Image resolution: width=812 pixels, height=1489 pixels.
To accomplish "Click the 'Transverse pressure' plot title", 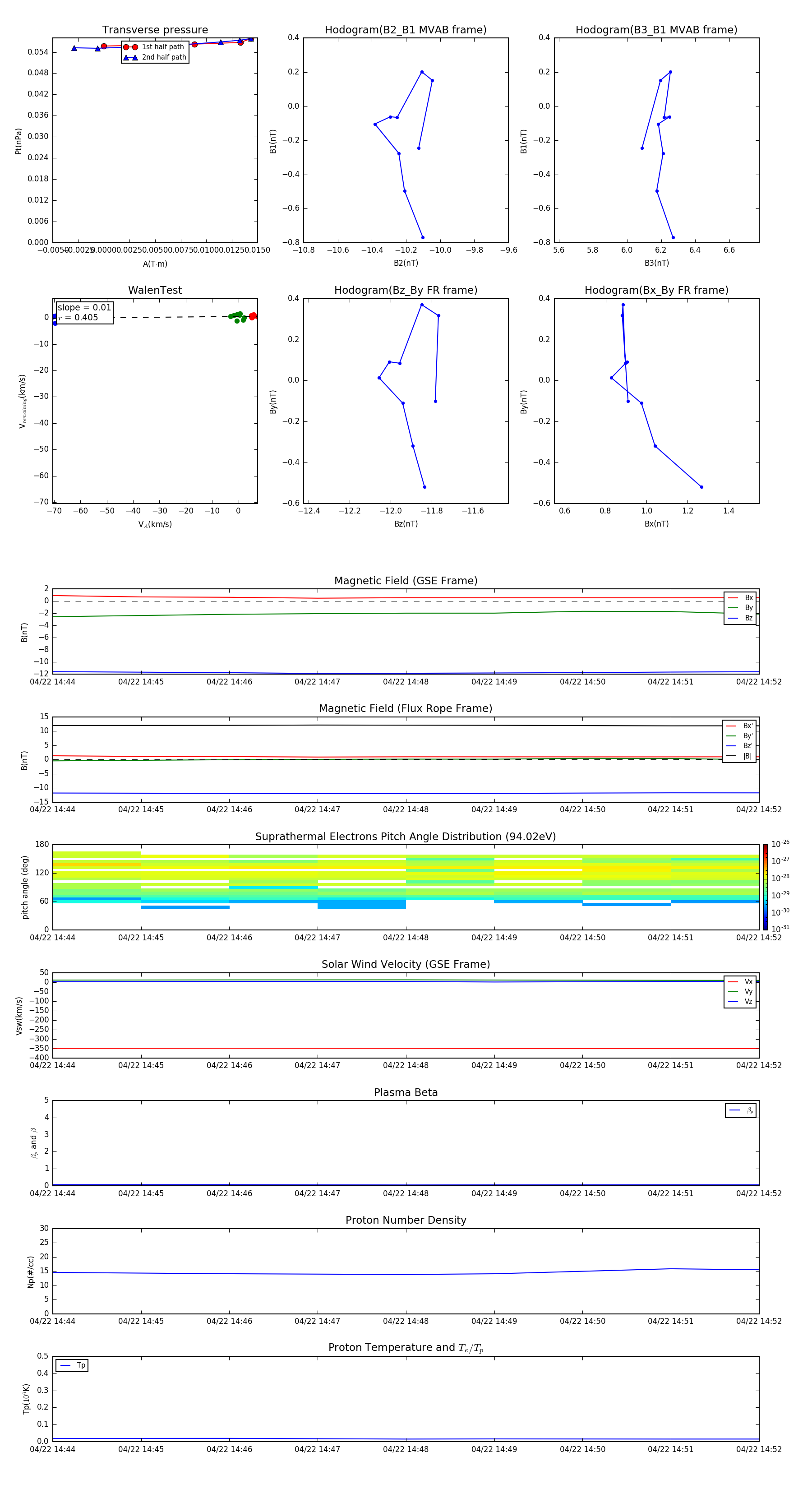I will tap(155, 30).
